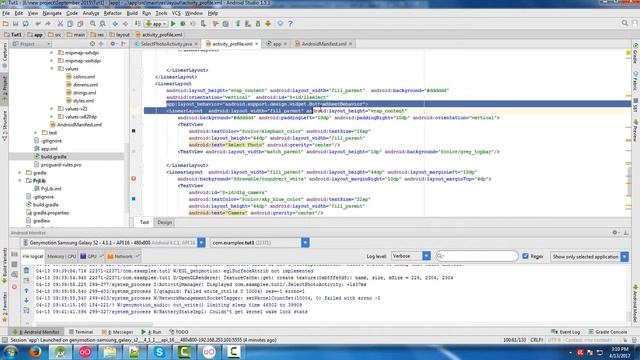Click the logcat up arrow icon

click(x=27, y=291)
